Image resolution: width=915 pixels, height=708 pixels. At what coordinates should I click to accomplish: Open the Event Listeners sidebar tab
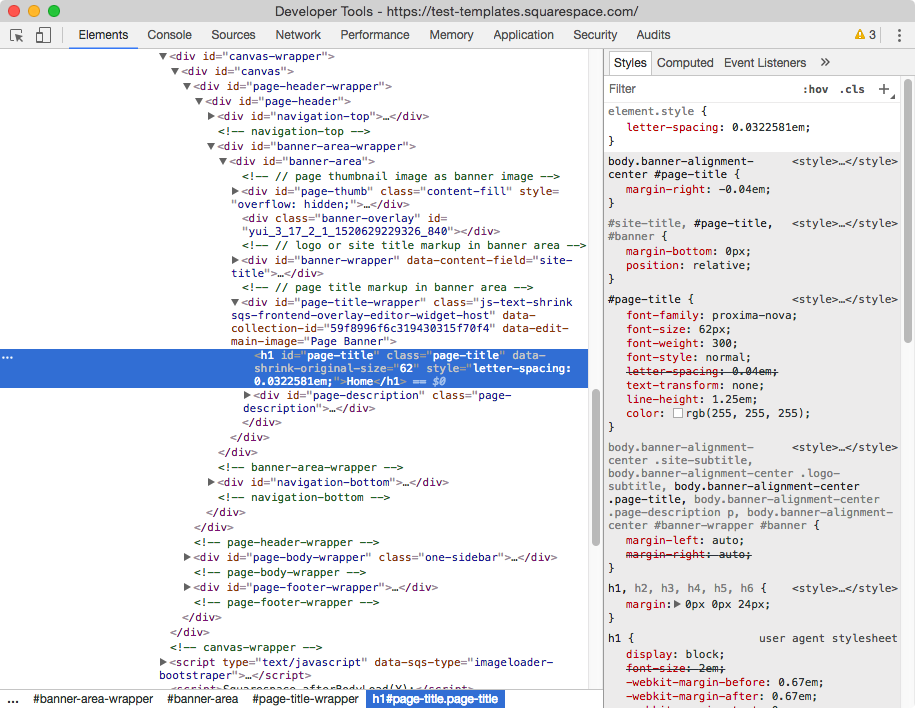tap(764, 63)
